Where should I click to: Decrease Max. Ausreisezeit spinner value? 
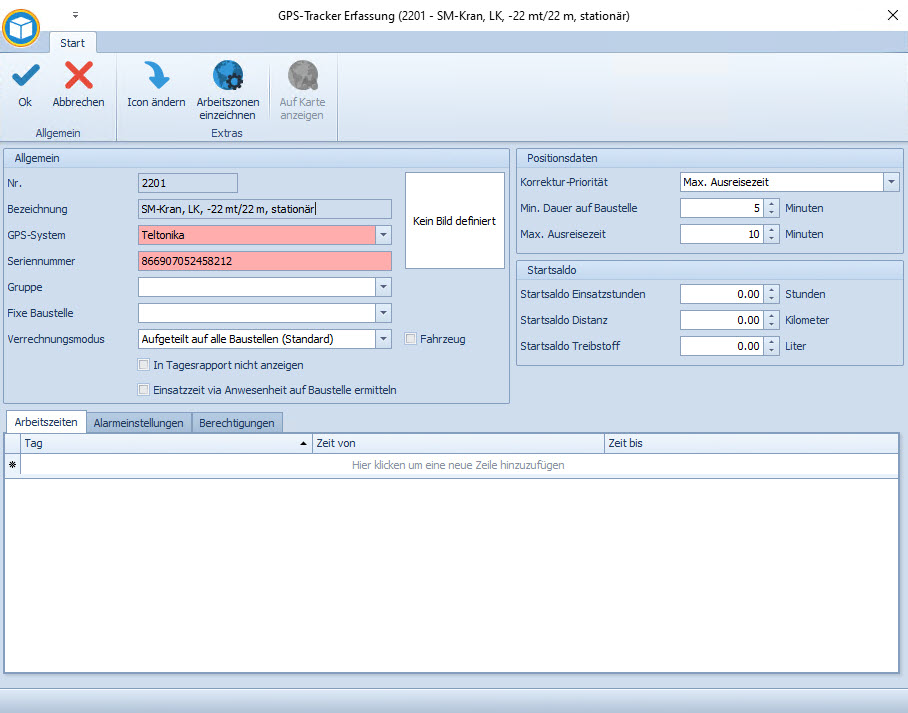[x=771, y=239]
